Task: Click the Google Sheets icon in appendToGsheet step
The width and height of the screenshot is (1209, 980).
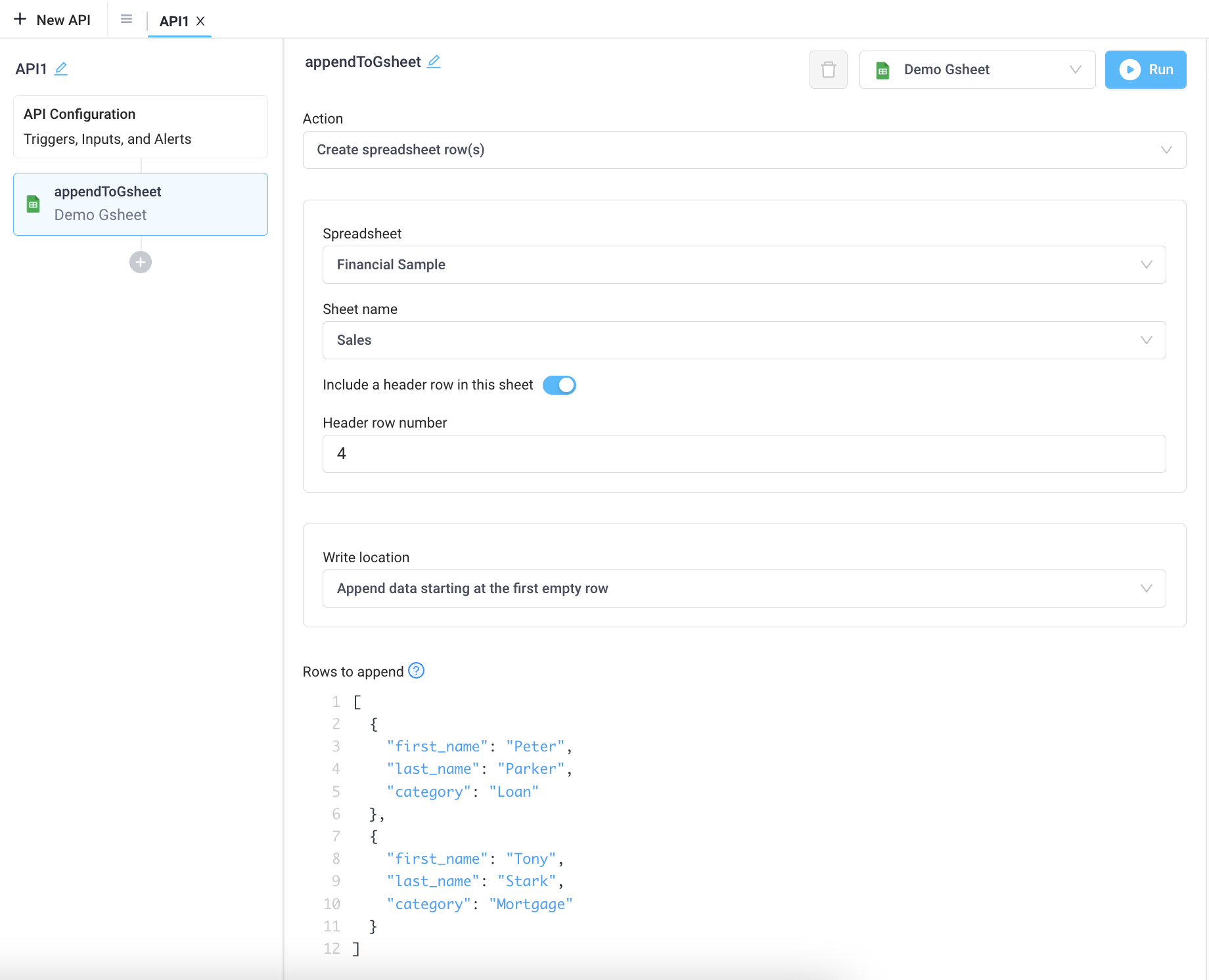Action: [34, 204]
